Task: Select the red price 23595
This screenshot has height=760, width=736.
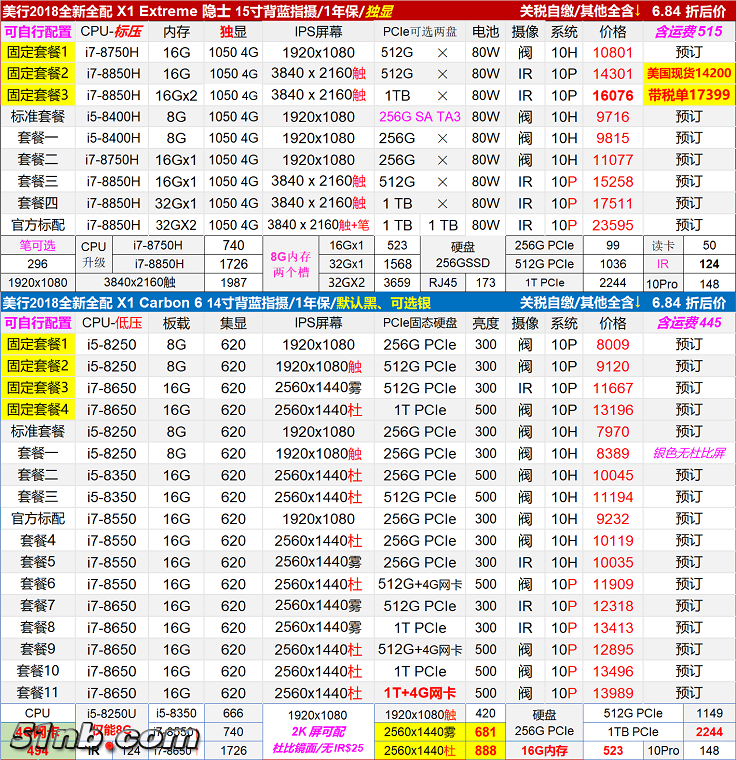Action: 613,225
